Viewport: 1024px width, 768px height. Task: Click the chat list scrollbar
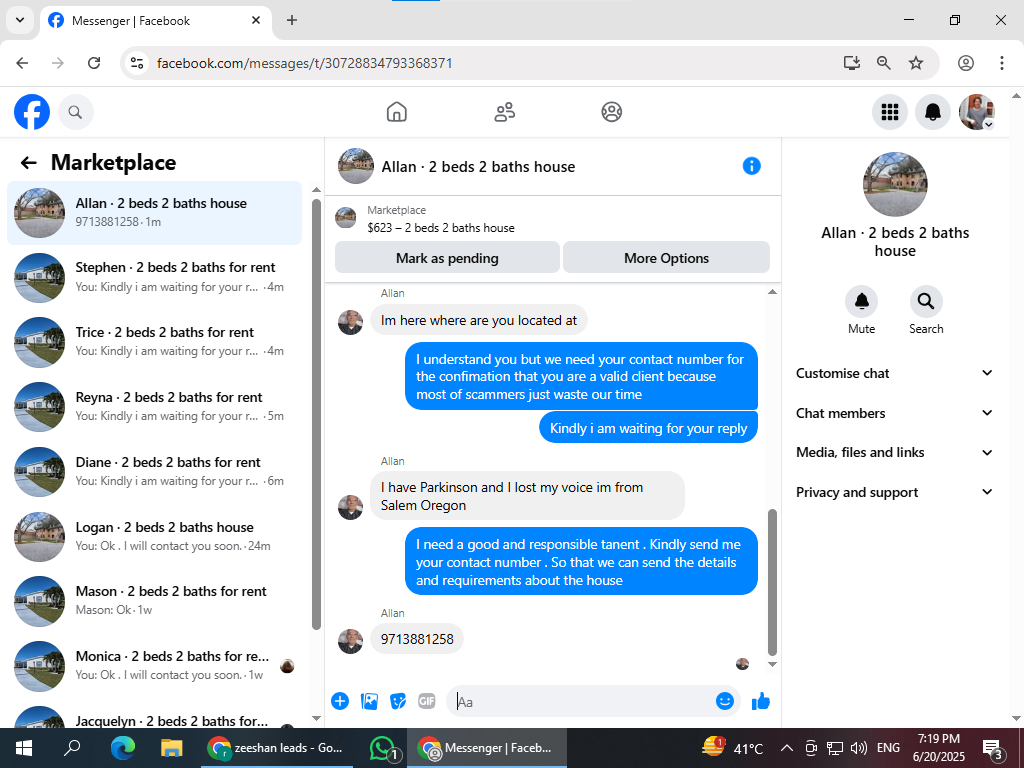[316, 414]
